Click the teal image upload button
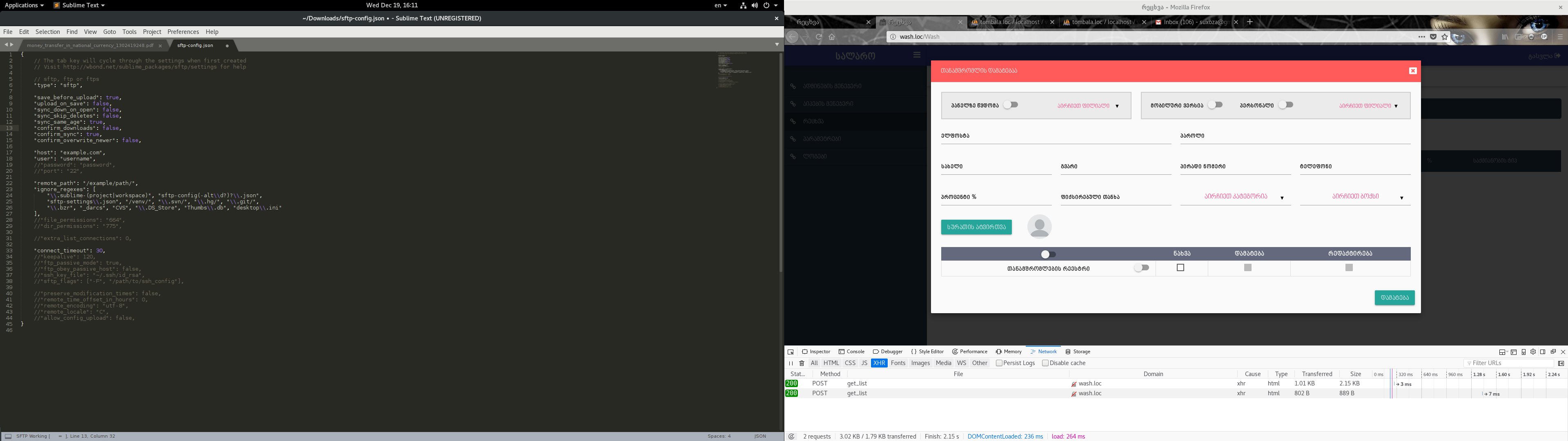Screen dimensions: 1568x441 [976, 227]
